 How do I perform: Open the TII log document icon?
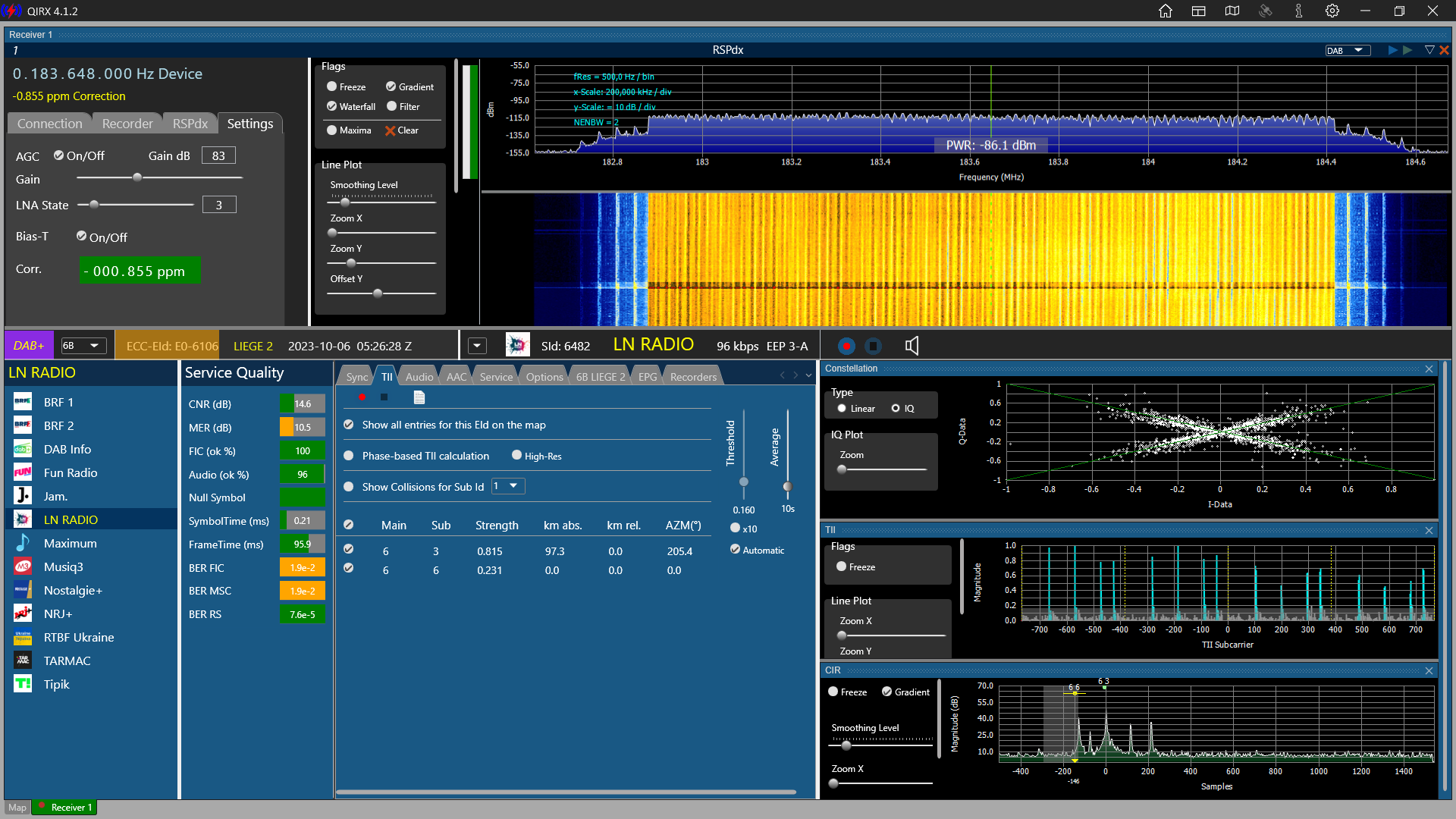click(419, 397)
